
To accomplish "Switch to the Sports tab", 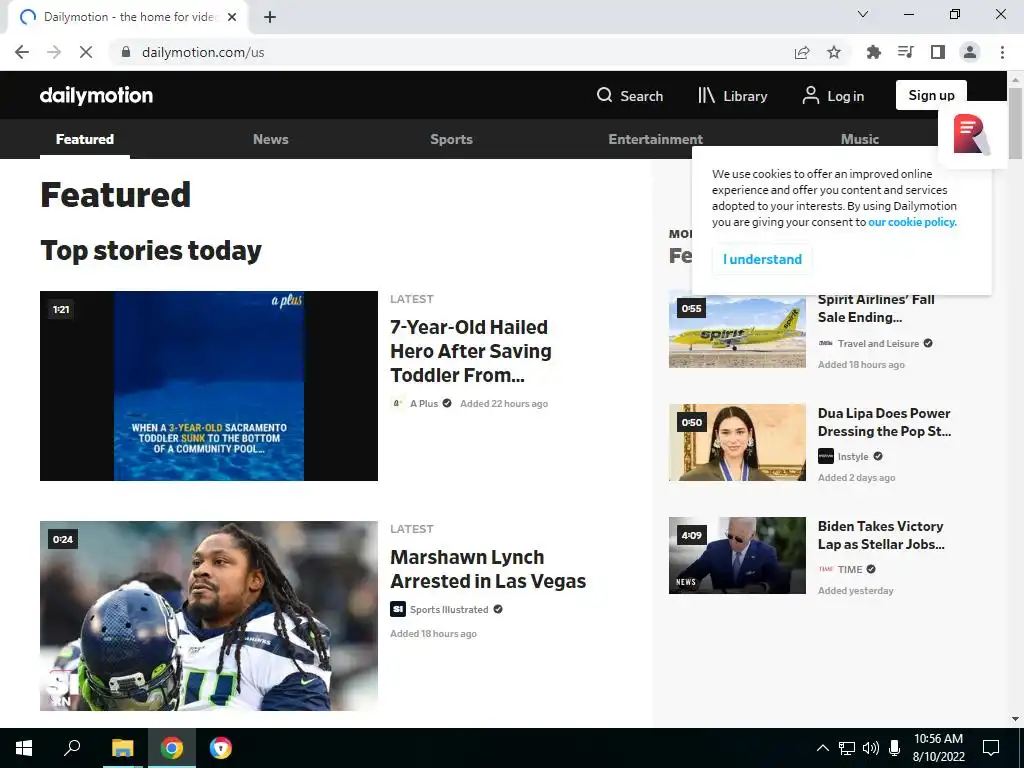I will click(451, 139).
